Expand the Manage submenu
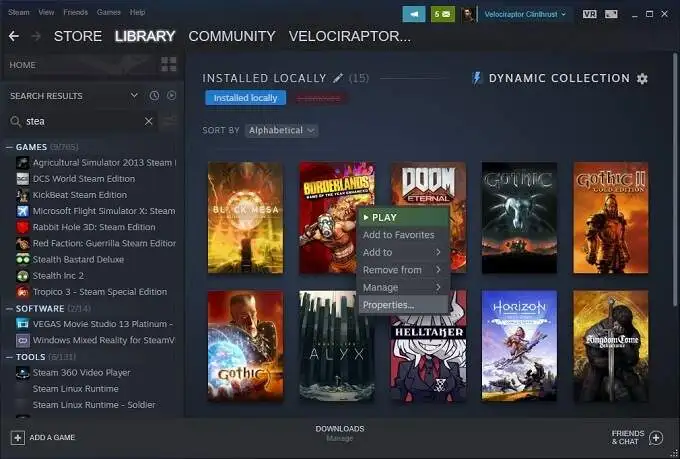This screenshot has width=680, height=459. click(403, 287)
